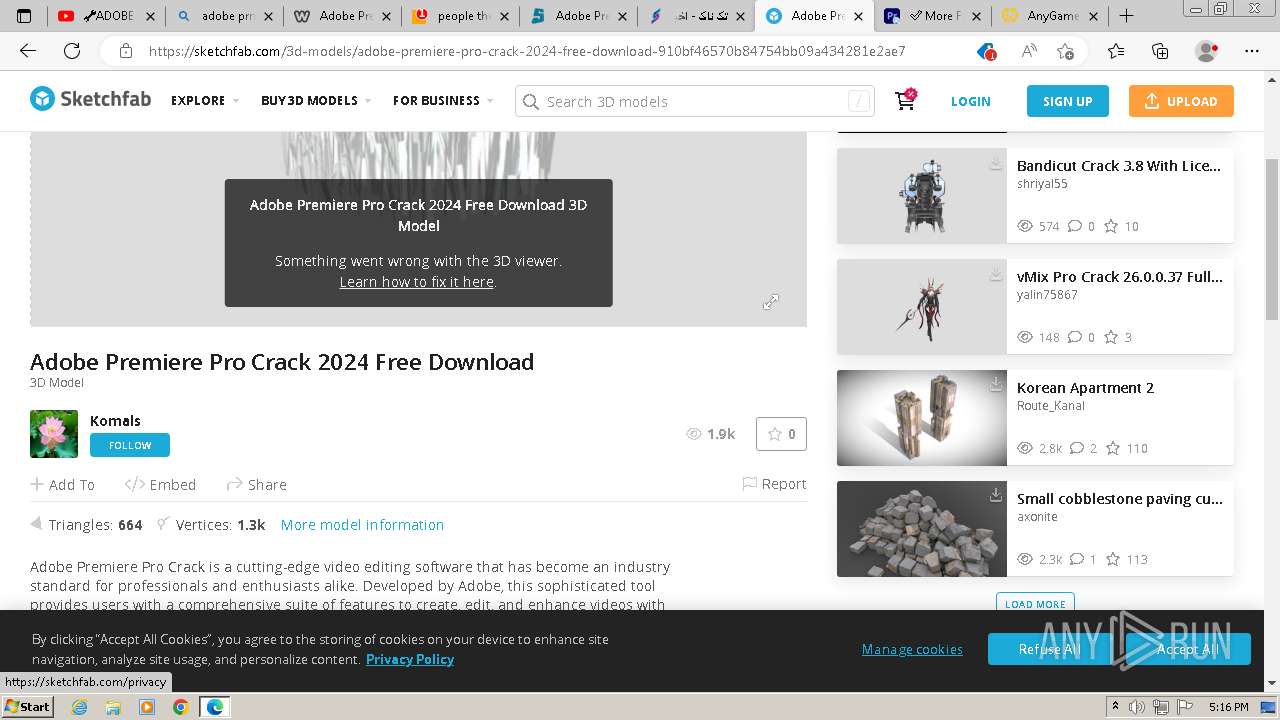Open Komals profile avatar thumbnail
The height and width of the screenshot is (720, 1280).
coord(54,434)
